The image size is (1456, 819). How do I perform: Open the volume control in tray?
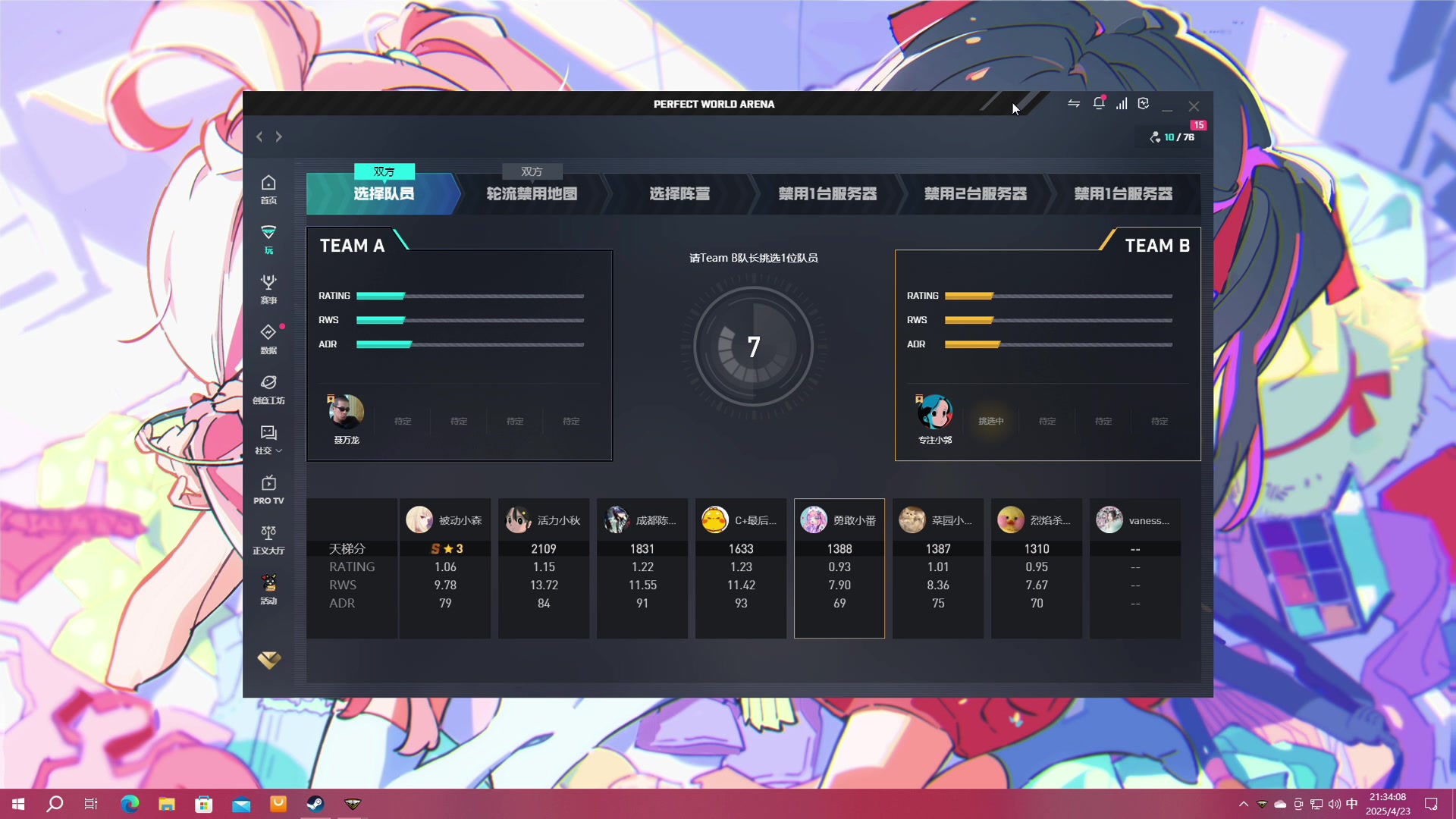point(1334,804)
